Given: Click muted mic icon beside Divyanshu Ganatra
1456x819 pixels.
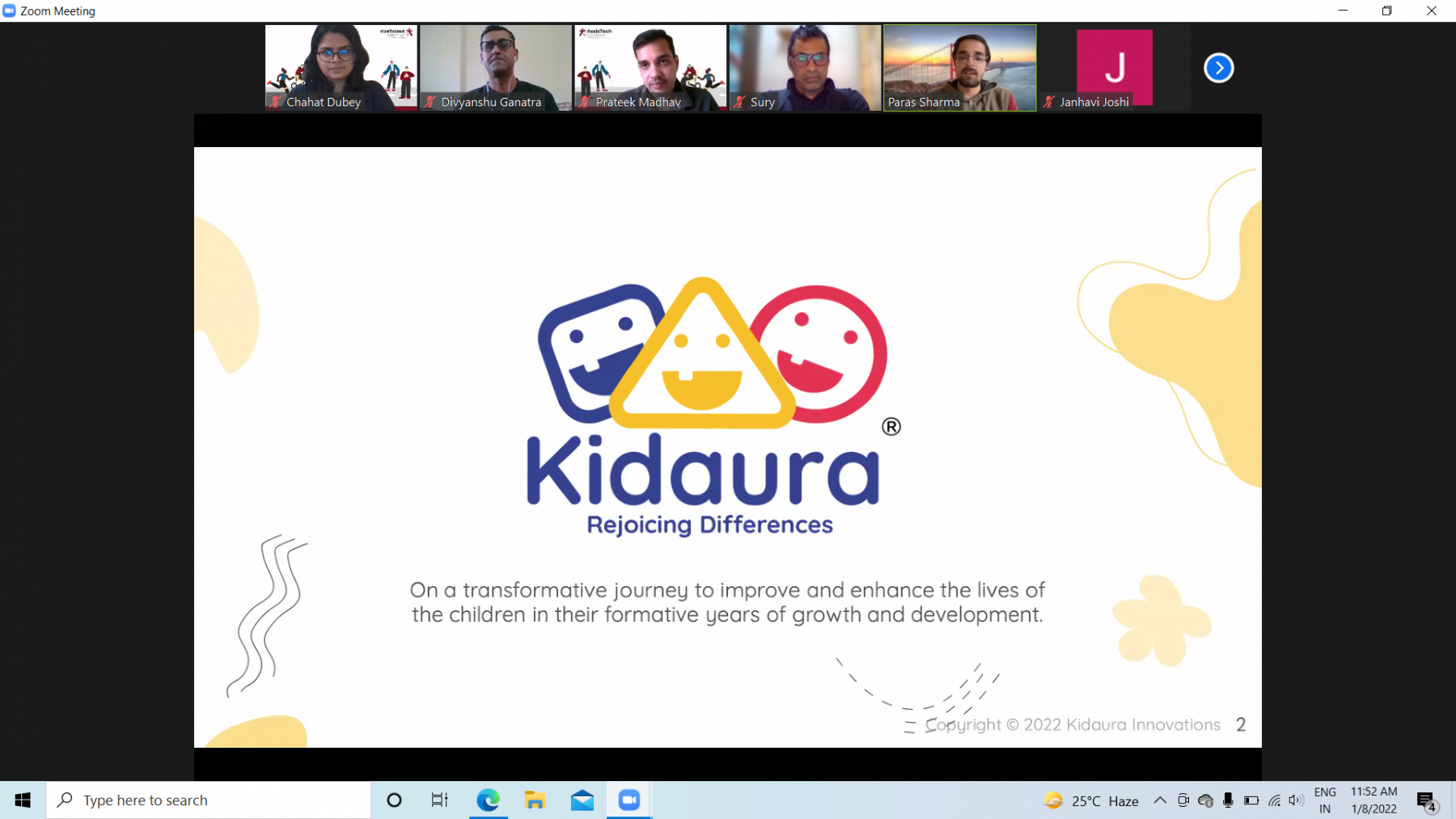Looking at the screenshot, I should [430, 102].
